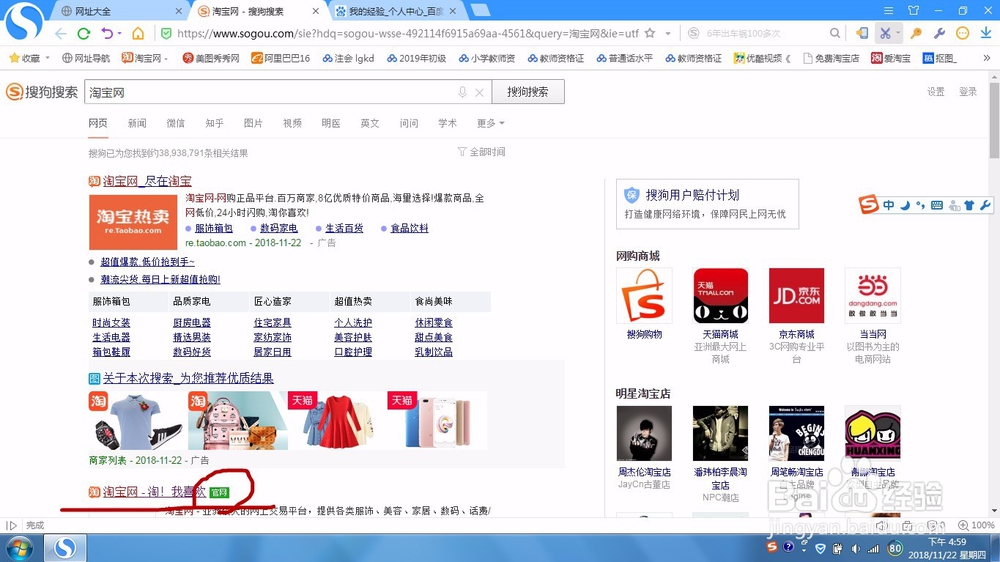The height and width of the screenshot is (562, 1000).
Task: Bookmark this page with the star icon
Action: click(650, 33)
